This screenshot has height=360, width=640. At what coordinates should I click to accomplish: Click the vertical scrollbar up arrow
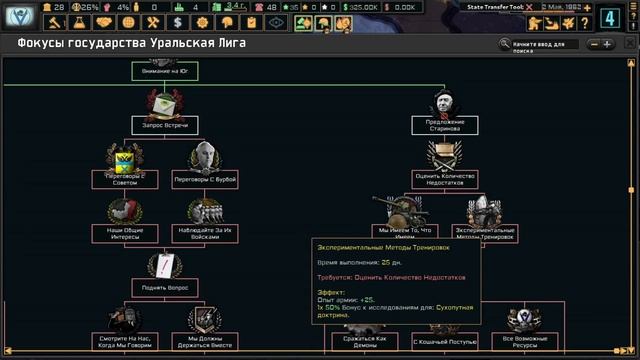(631, 63)
